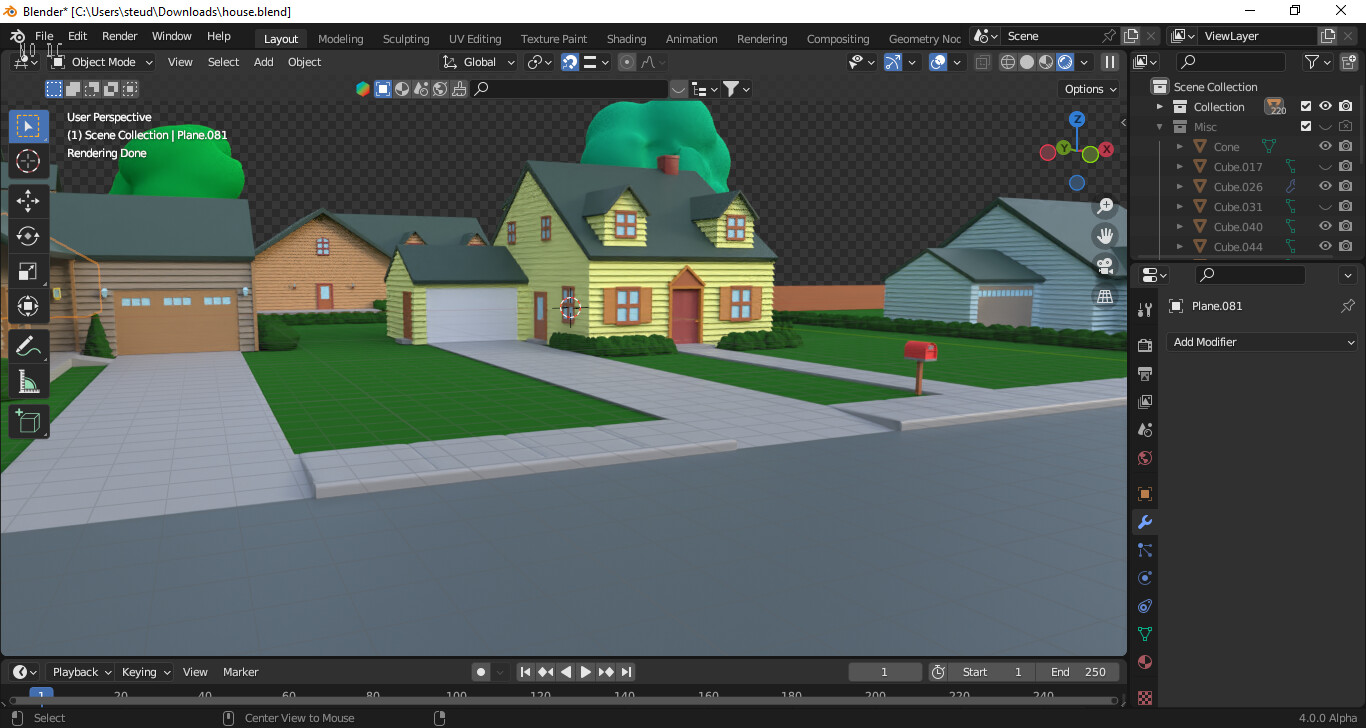The height and width of the screenshot is (728, 1366).
Task: Open View Layer properties tab
Action: click(x=1146, y=401)
